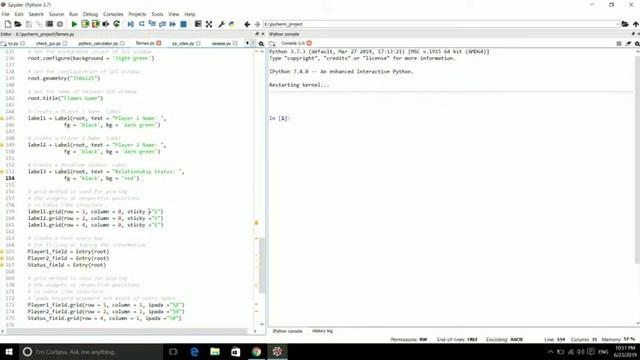This screenshot has width=640, height=360.
Task: Open the Source menu
Action: coord(56,14)
